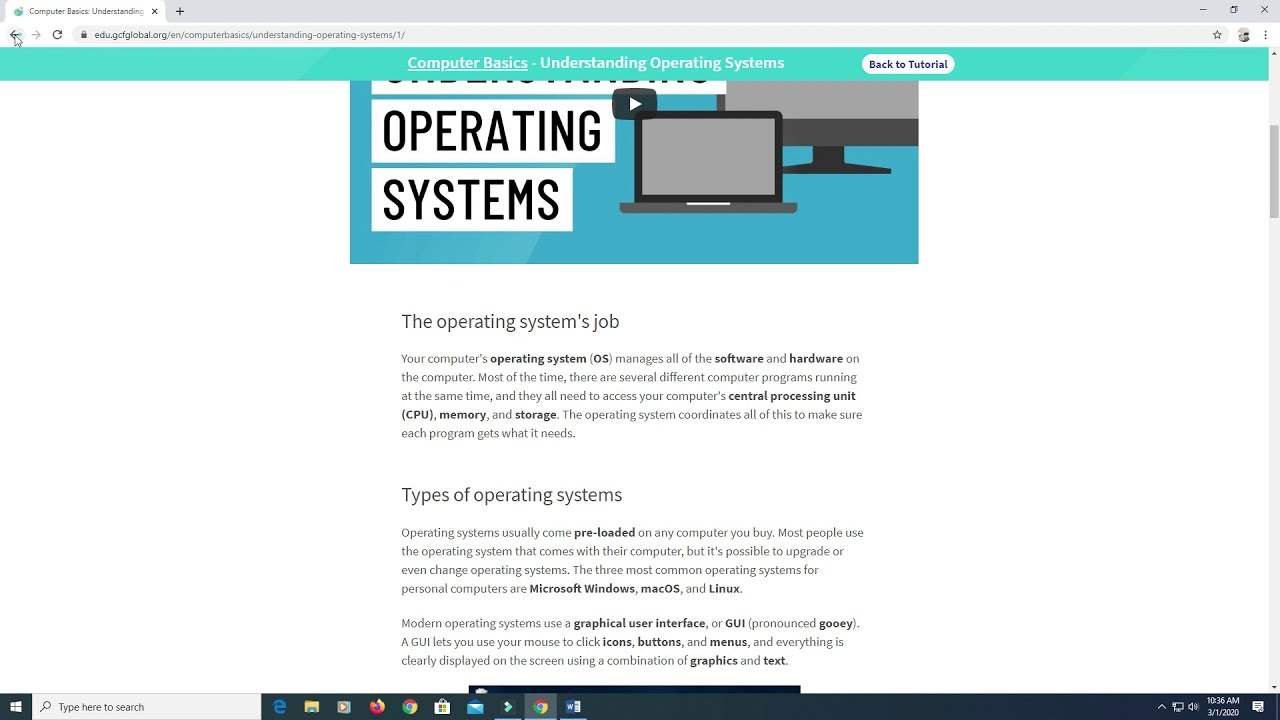Select the Computer Basics: Understanding tab
Viewport: 1280px width, 720px height.
pyautogui.click(x=85, y=11)
